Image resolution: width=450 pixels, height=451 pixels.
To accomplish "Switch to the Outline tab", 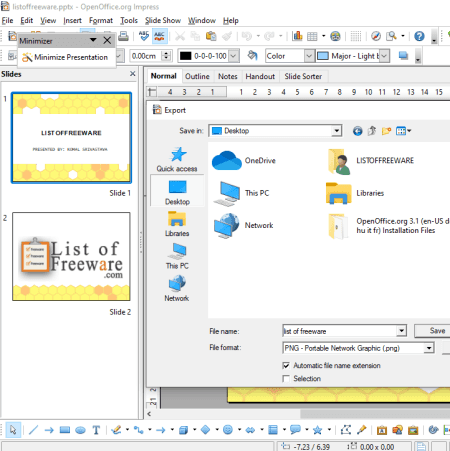I will point(197,76).
